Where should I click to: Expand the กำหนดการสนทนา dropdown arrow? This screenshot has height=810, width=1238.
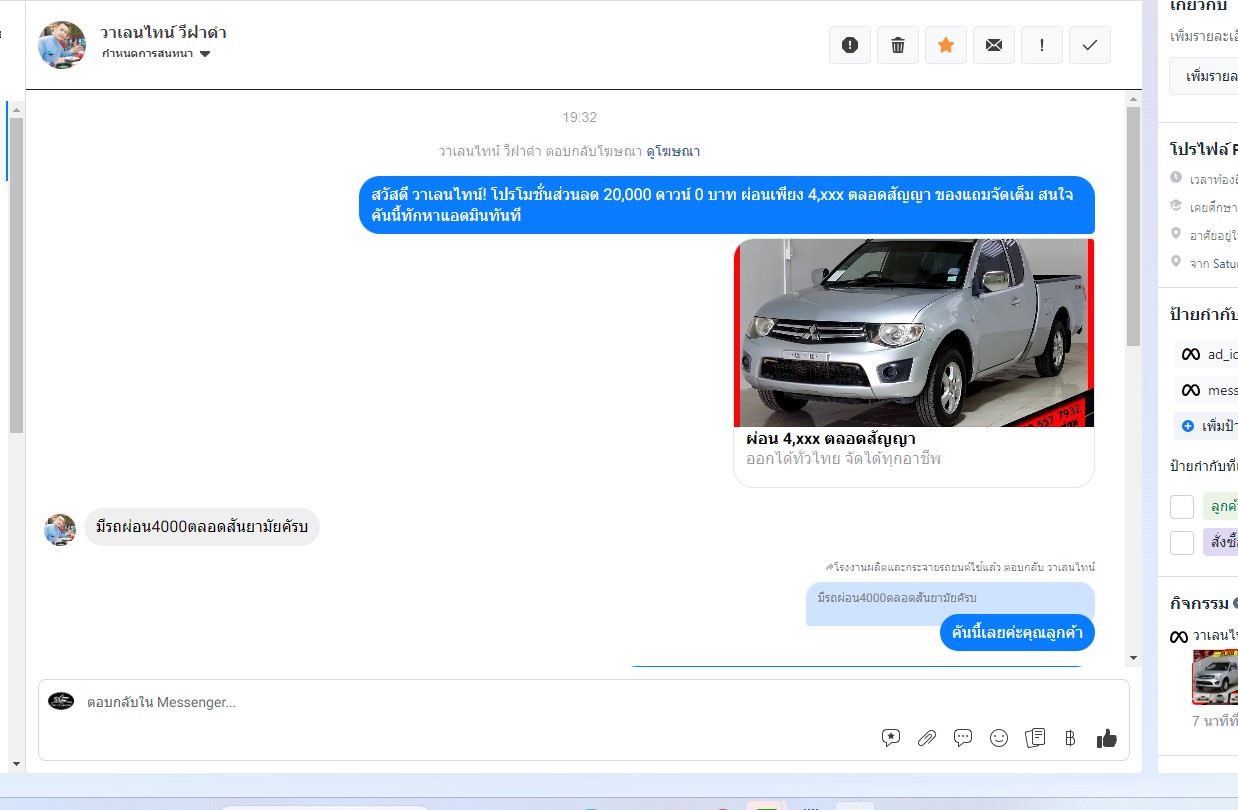[x=205, y=54]
